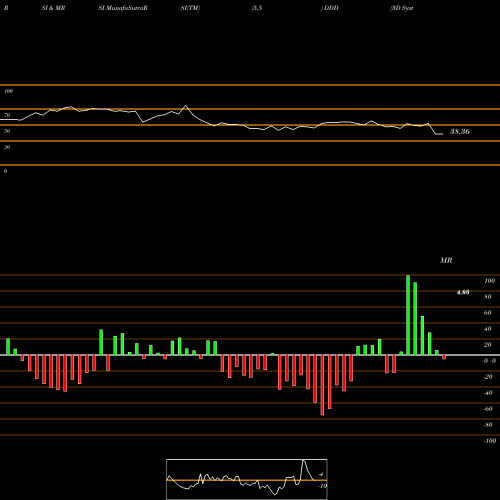Click the RSI peak near level 70
This screenshot has height=500, width=500.
186,106
